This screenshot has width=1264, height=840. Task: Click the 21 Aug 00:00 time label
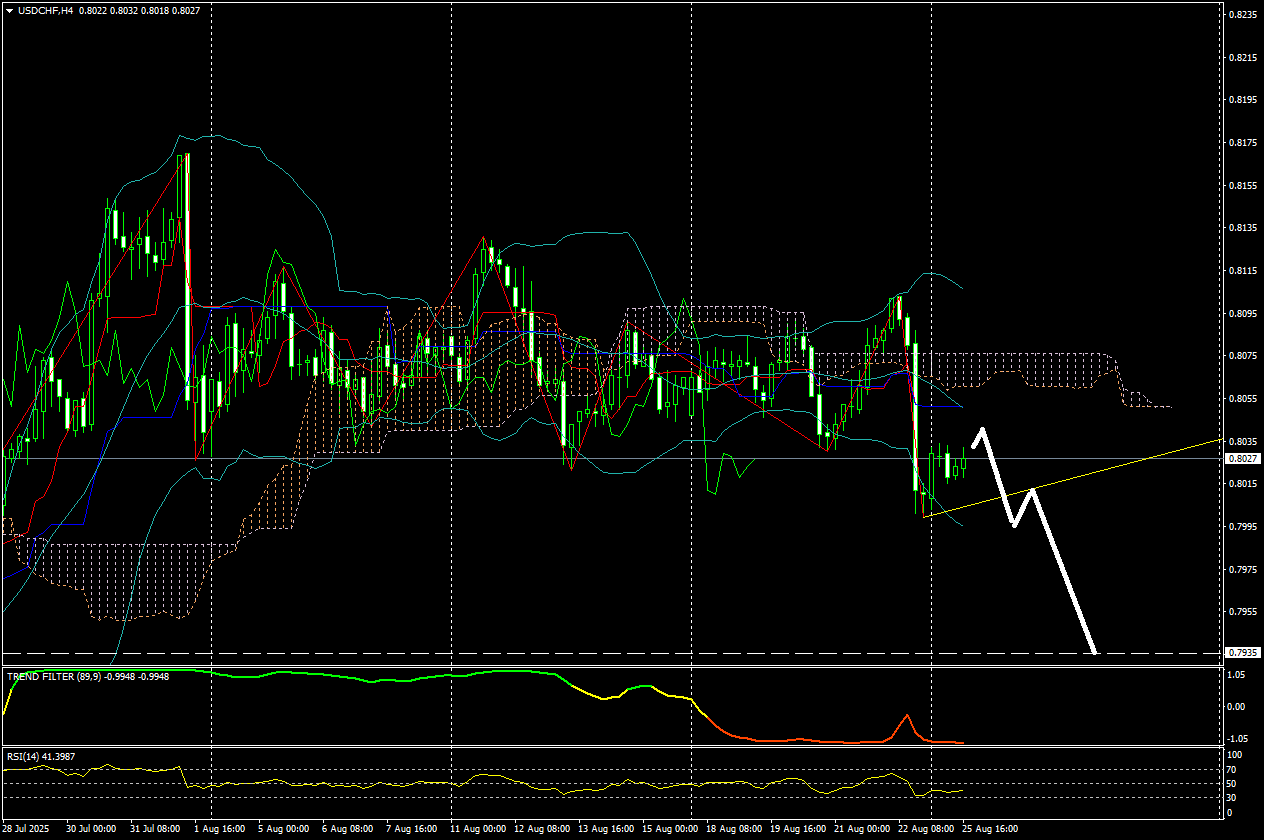[860, 829]
